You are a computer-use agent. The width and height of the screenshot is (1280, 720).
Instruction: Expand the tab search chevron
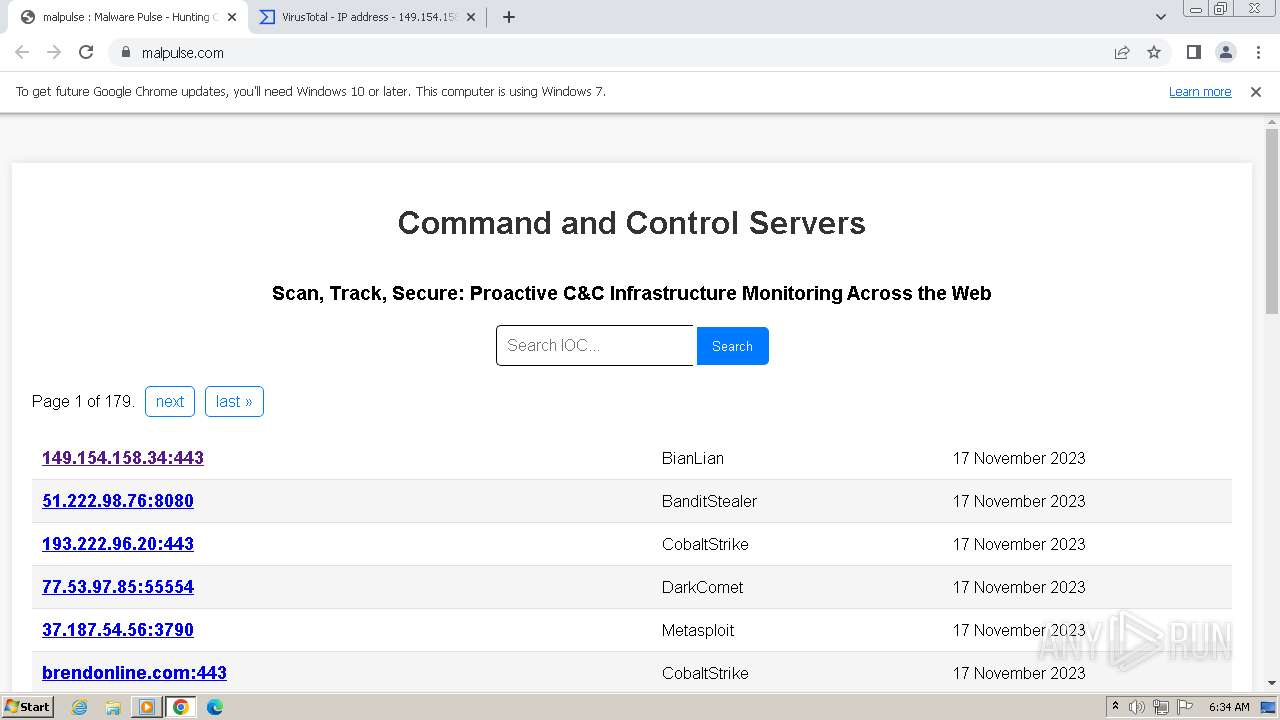(1161, 17)
